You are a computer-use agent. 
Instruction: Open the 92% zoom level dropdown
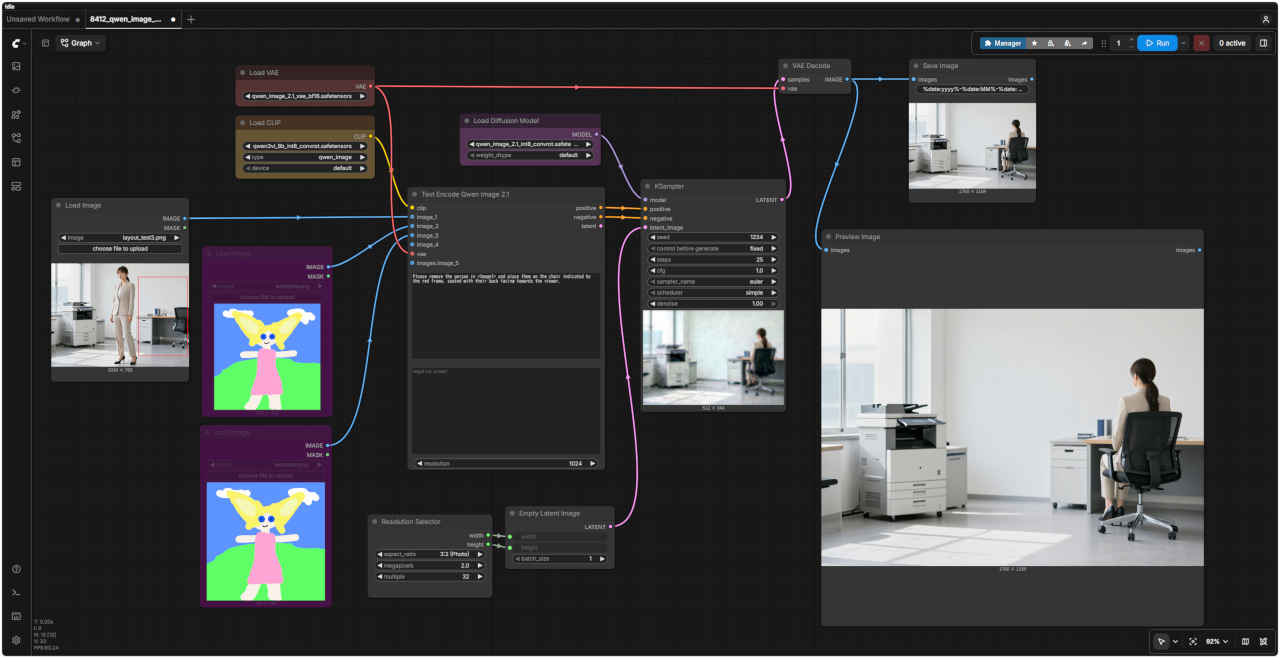(1216, 641)
